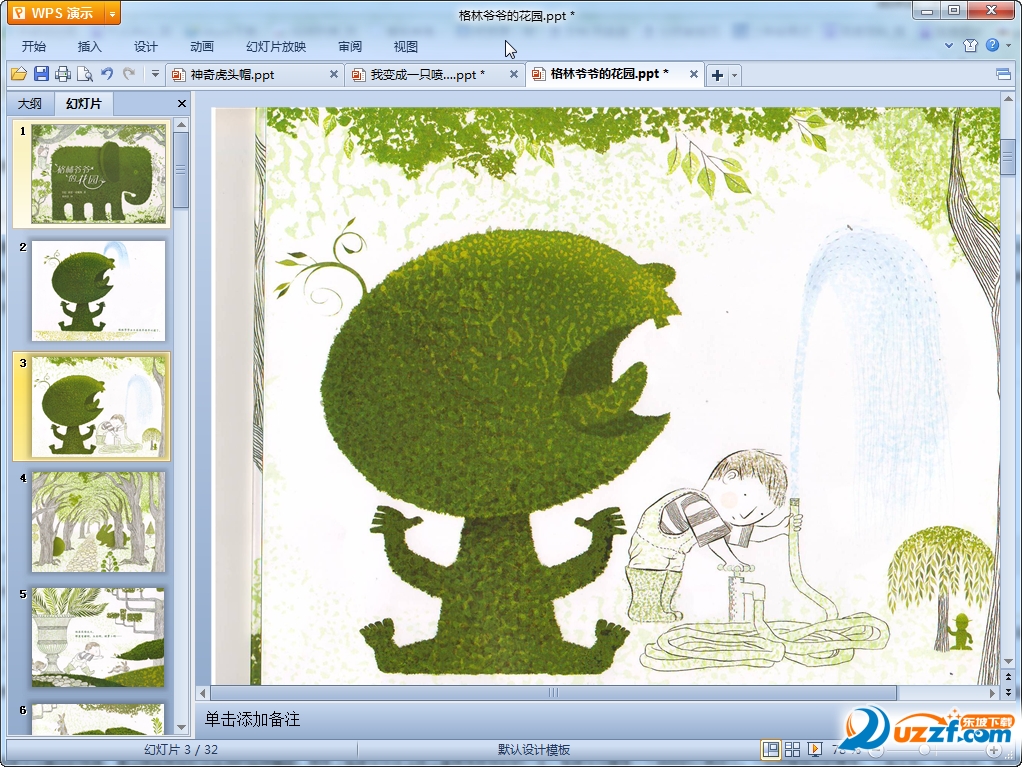Image resolution: width=1022 pixels, height=767 pixels.
Task: Open the 设计 ribbon tab
Action: (145, 46)
